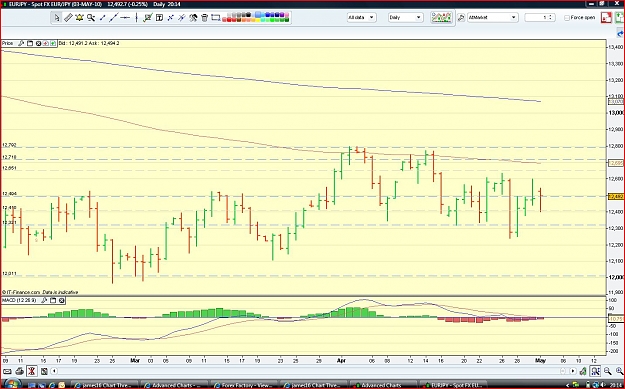The height and width of the screenshot is (389, 625).
Task: Enable the Force open checkbox
Action: [x=567, y=18]
